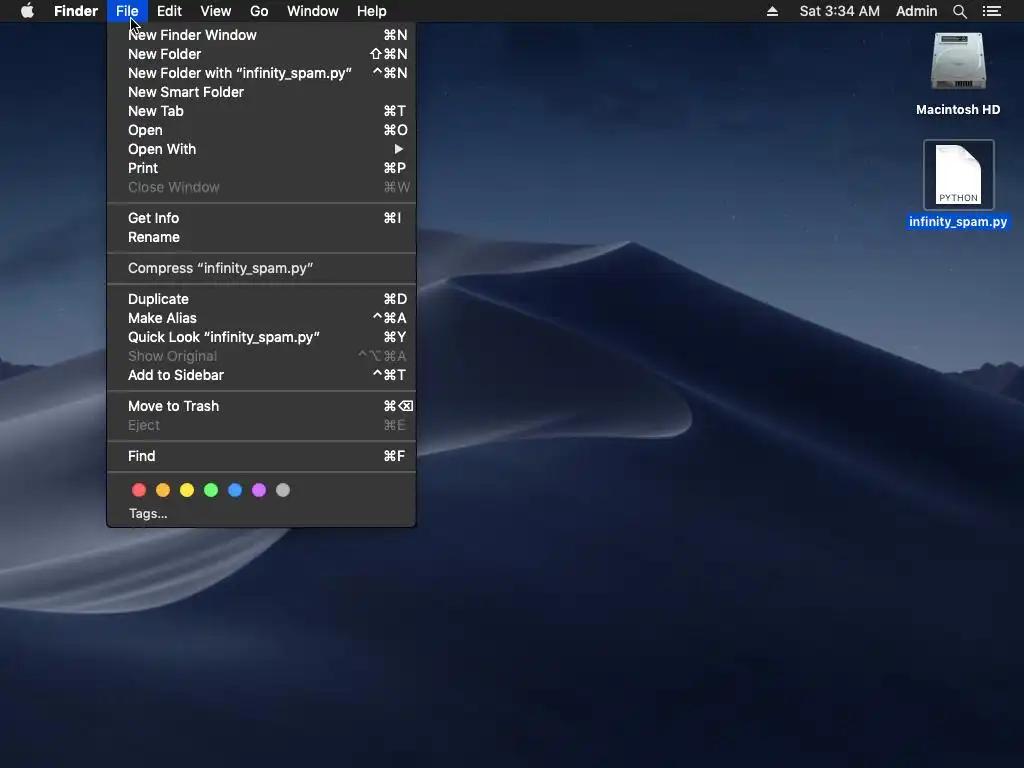The width and height of the screenshot is (1024, 768).
Task: Open the Window menu
Action: click(313, 11)
